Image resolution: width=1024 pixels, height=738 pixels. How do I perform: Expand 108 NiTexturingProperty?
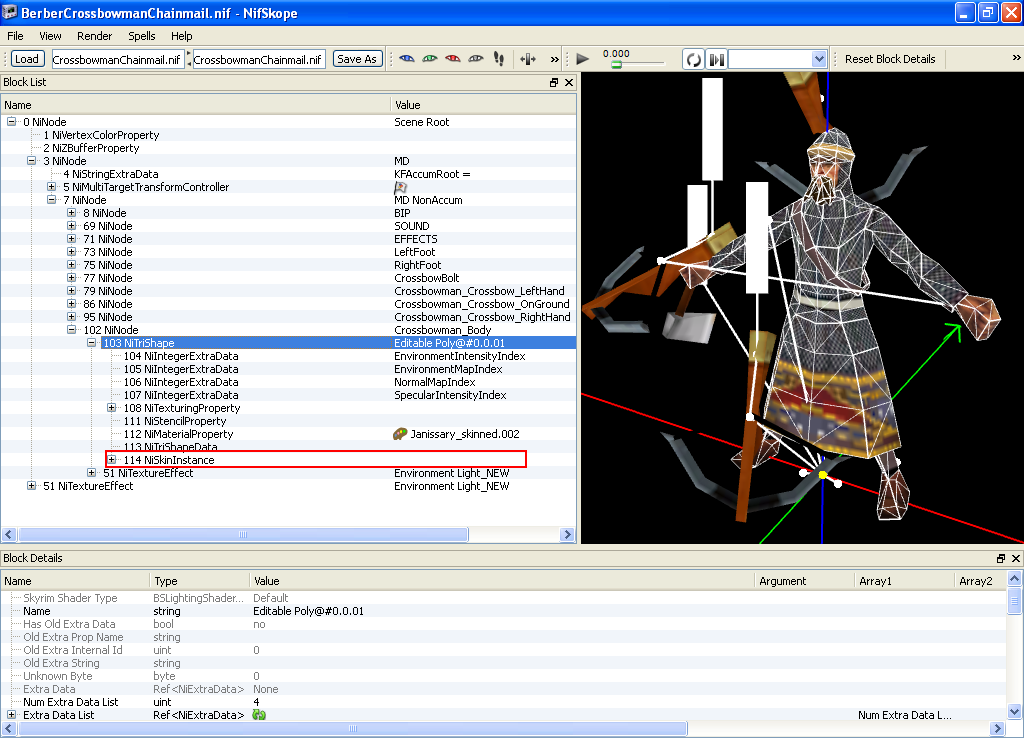pos(112,408)
